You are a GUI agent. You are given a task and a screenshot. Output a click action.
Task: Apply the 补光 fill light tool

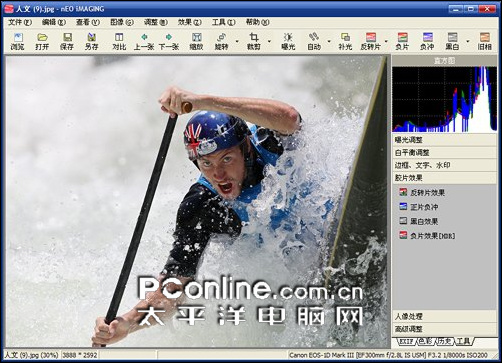pos(345,41)
